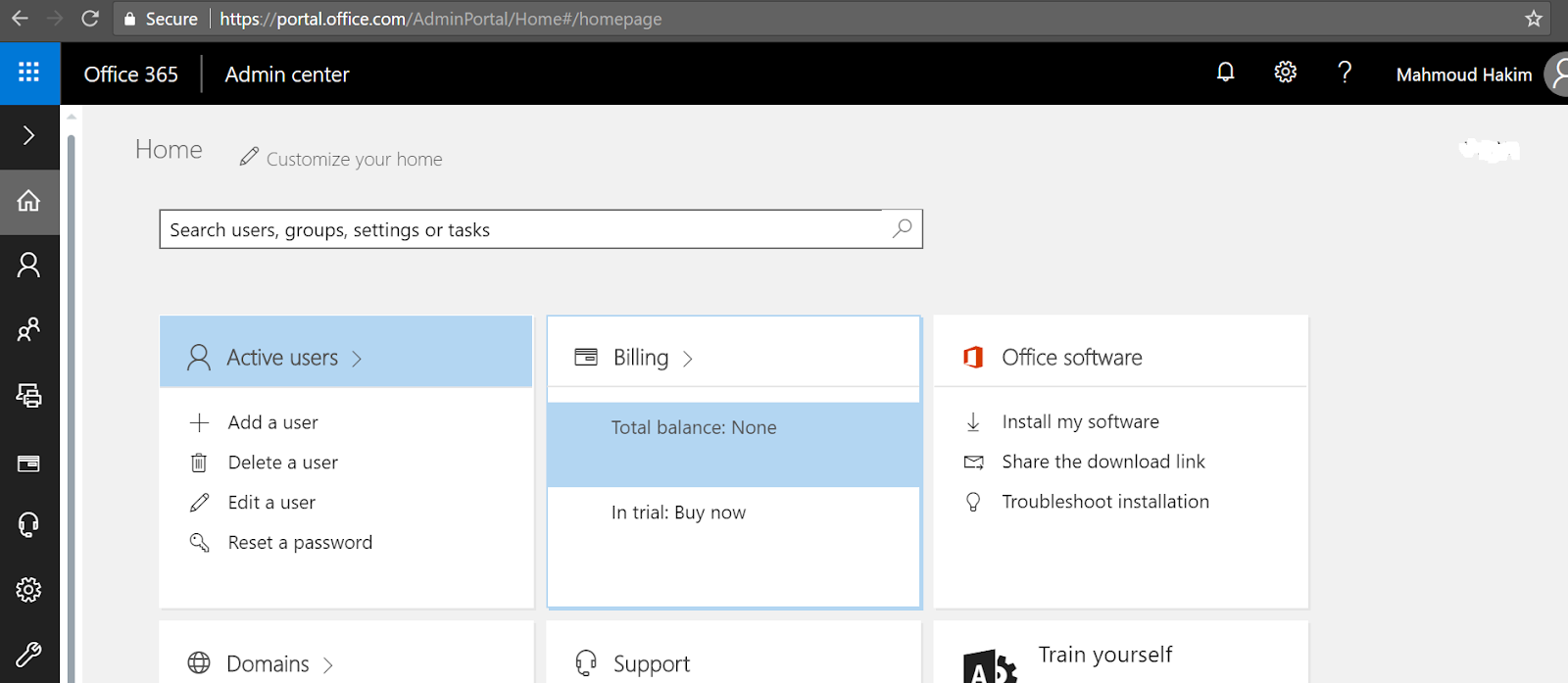This screenshot has width=1568, height=683.
Task: Click the chevron next to Active users
Action: tap(357, 359)
